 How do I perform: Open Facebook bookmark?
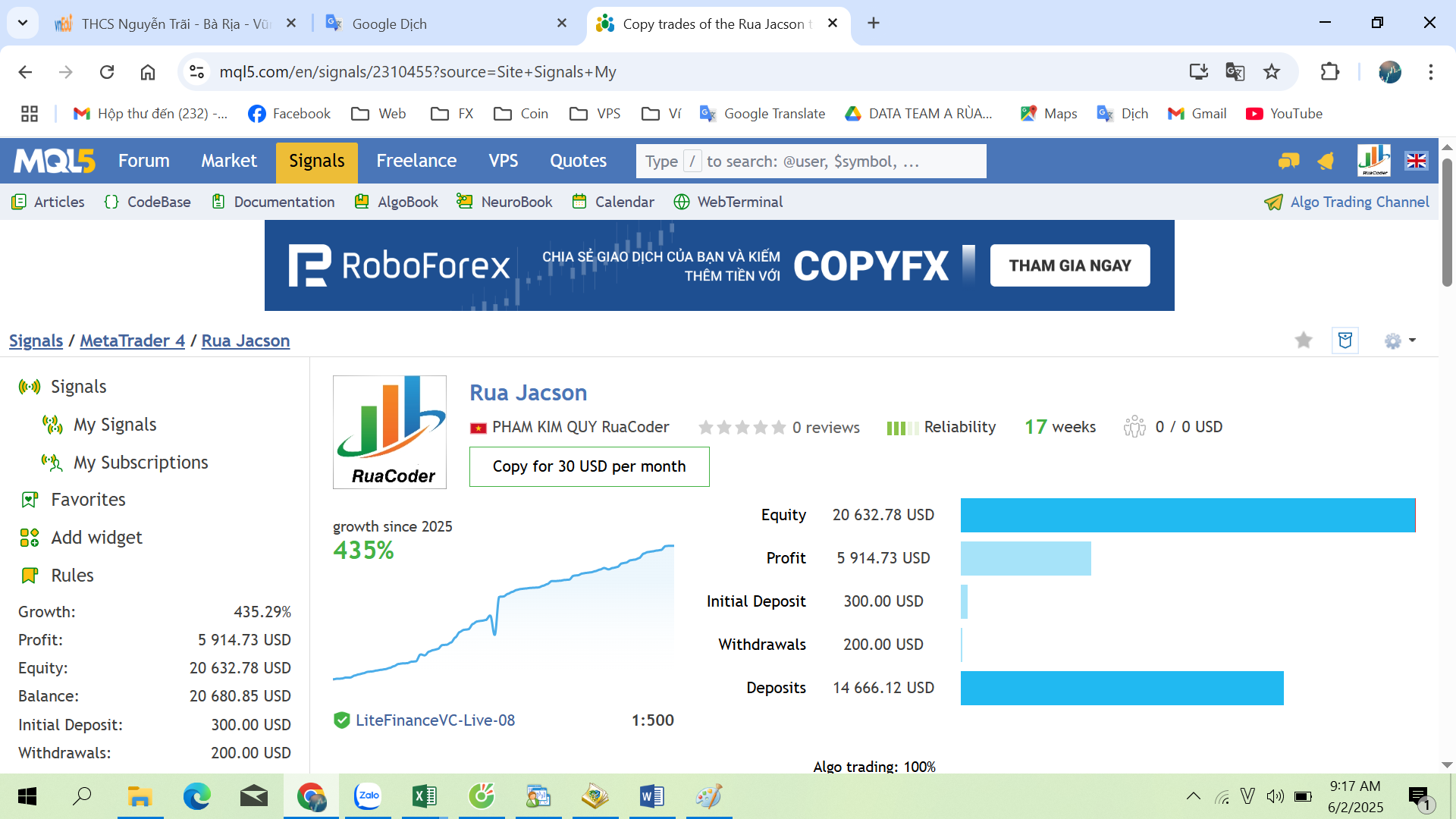click(290, 114)
